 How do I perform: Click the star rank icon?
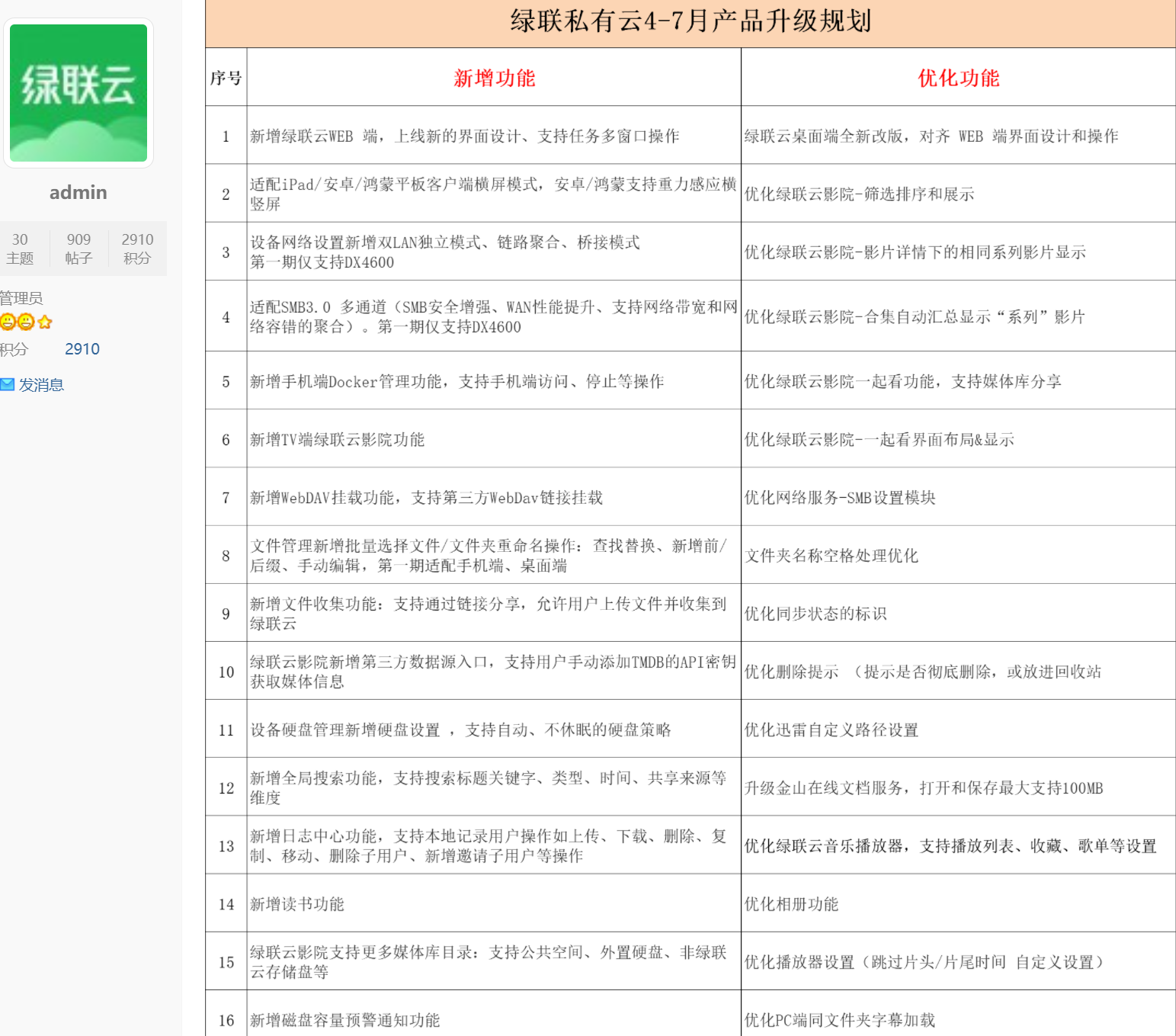coord(45,322)
